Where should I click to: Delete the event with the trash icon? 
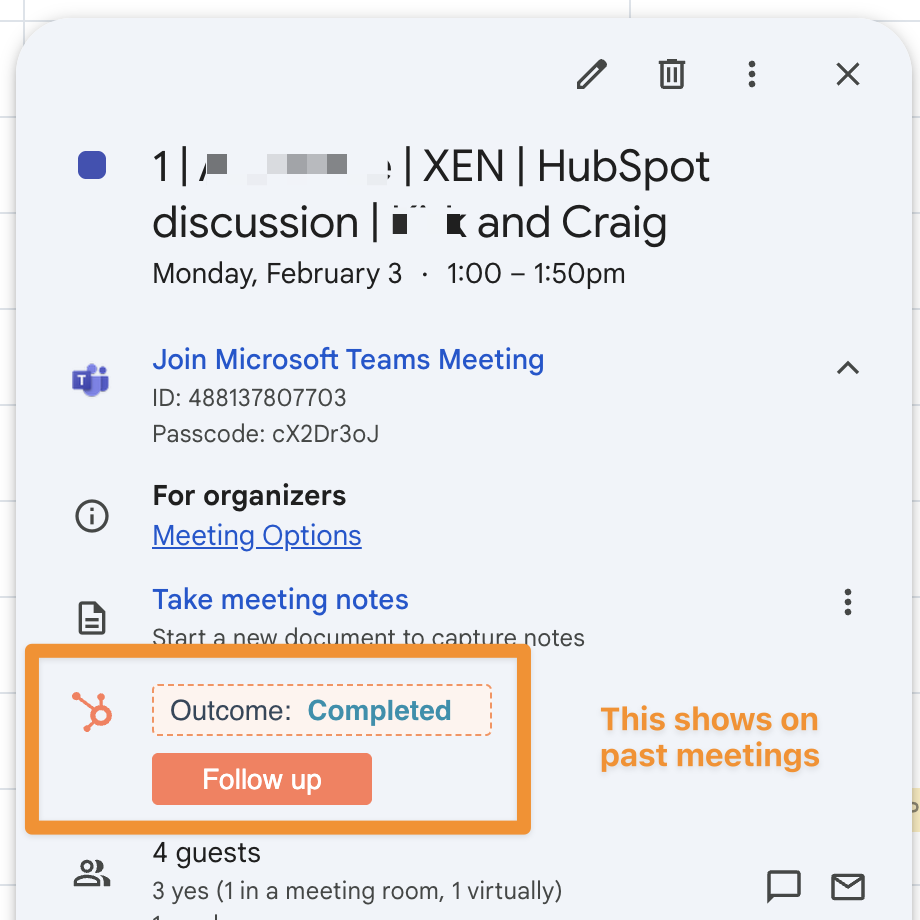672,74
